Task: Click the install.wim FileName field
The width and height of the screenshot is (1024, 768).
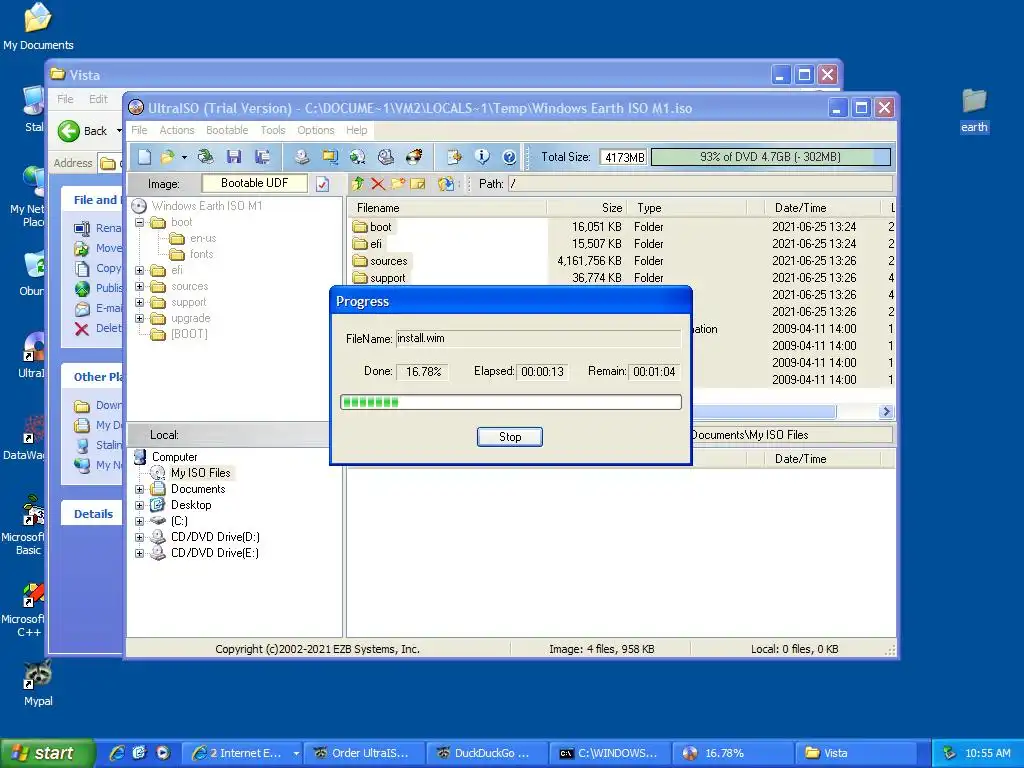Action: (x=538, y=338)
